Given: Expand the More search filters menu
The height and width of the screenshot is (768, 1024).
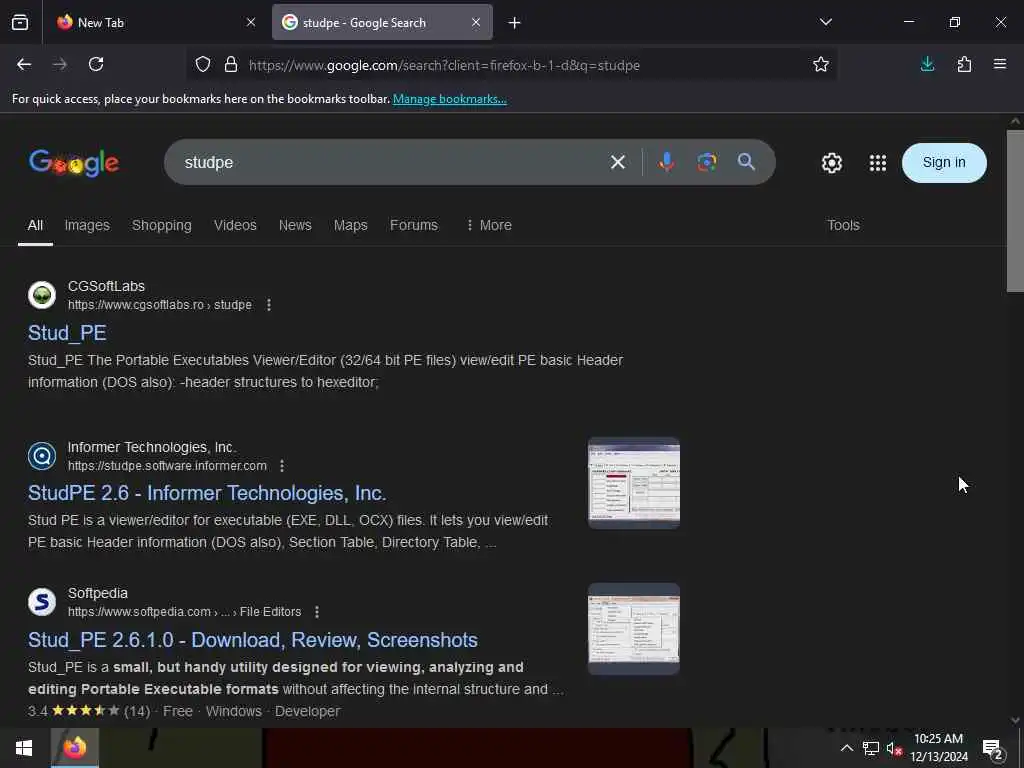Looking at the screenshot, I should point(488,225).
